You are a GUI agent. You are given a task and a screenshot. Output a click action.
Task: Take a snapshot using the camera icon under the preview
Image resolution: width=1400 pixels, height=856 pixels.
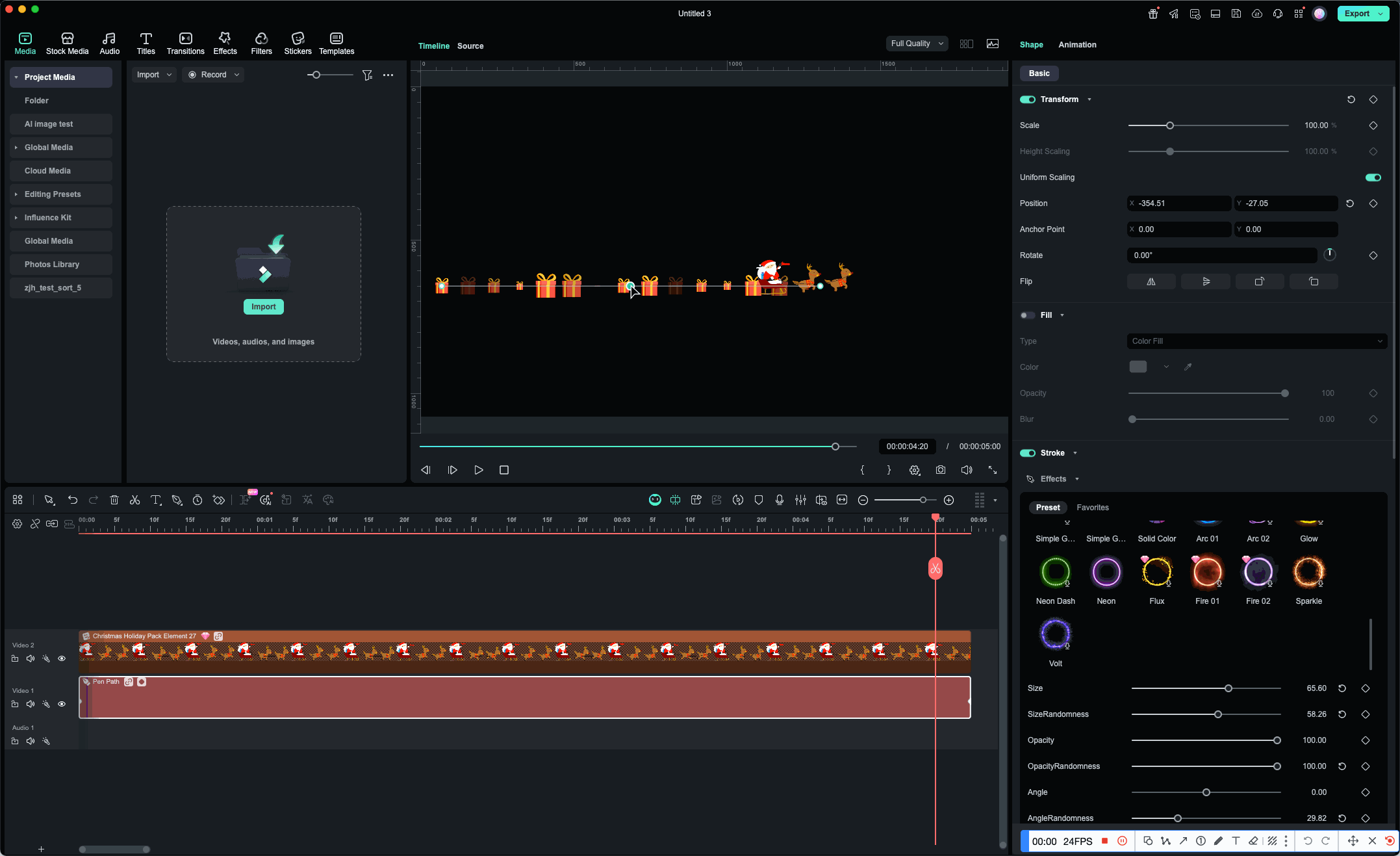click(941, 470)
